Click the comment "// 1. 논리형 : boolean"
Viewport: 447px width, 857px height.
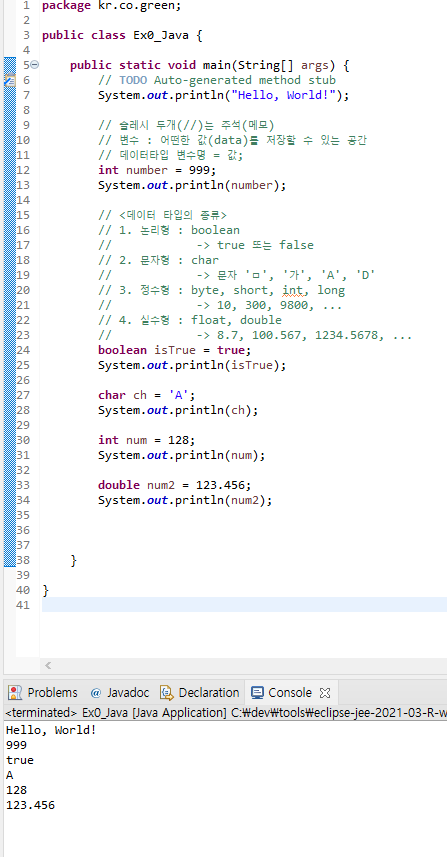coord(169,230)
